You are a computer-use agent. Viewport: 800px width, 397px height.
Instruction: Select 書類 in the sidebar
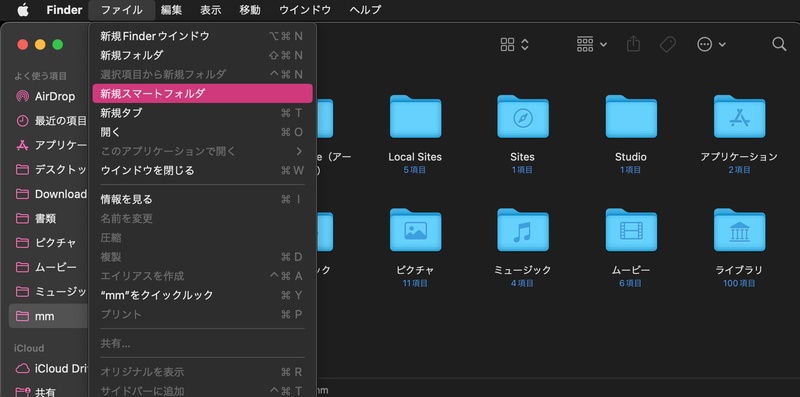point(49,218)
